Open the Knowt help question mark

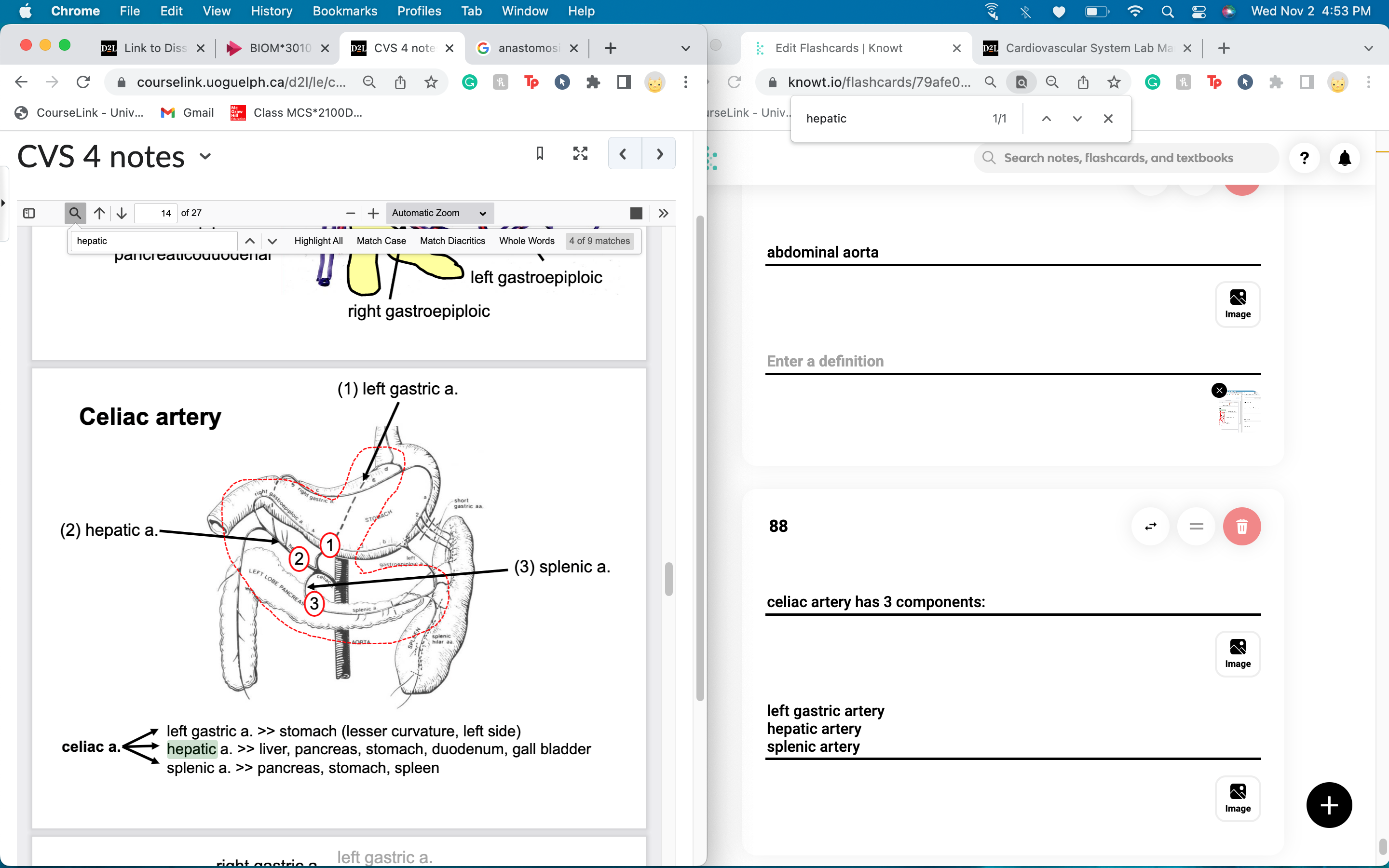[1304, 158]
